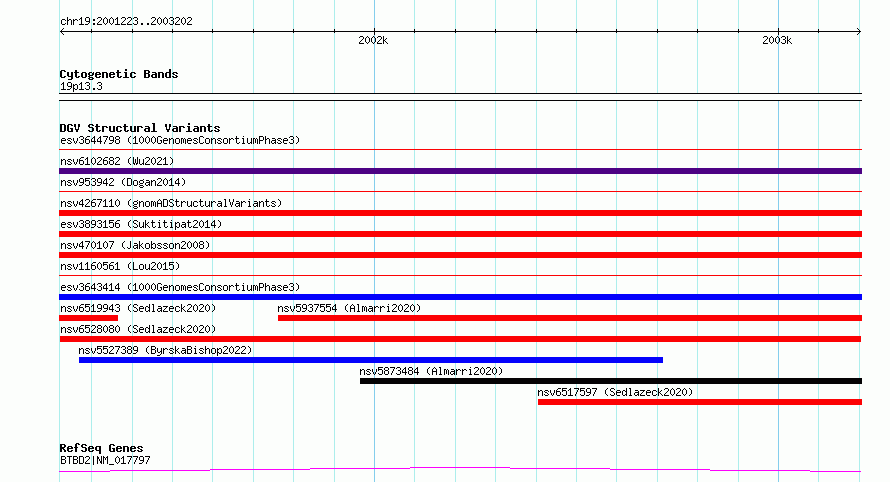Open the nsv5937554 (Almarri2020) label
This screenshot has height=482, width=890.
[x=349, y=308]
